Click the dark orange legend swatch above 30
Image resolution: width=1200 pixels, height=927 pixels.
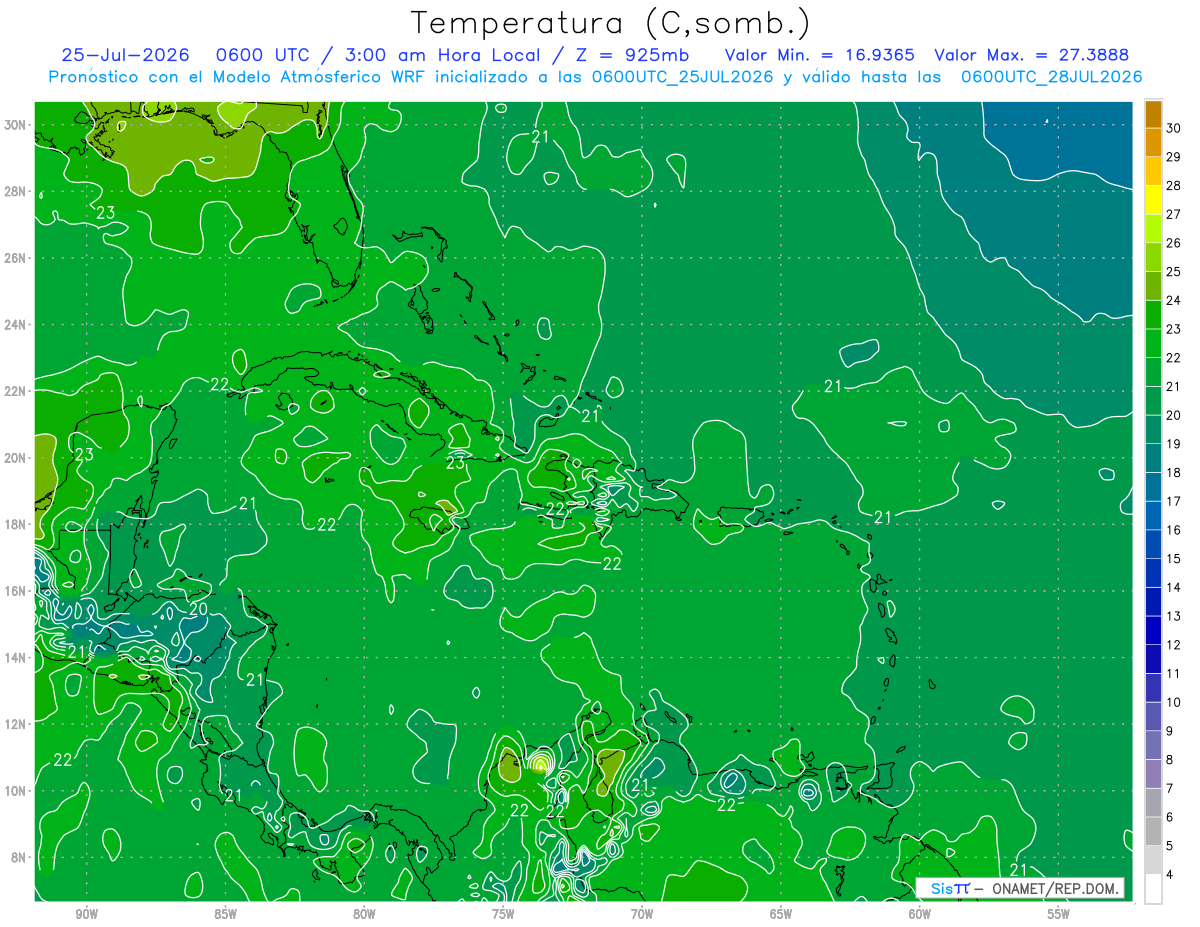tap(1153, 113)
